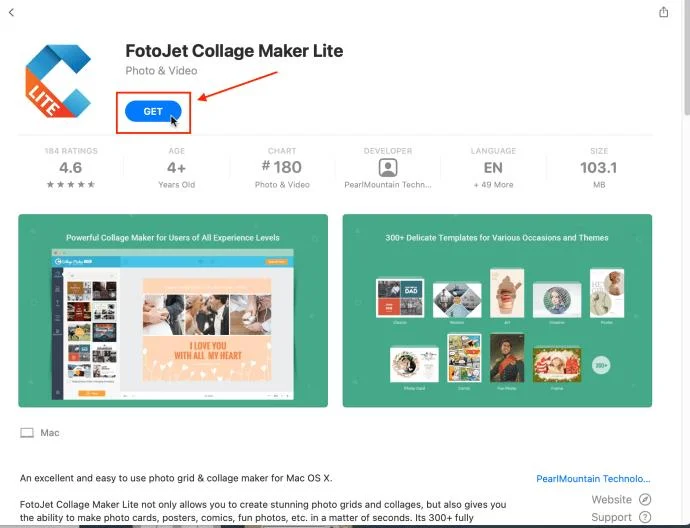This screenshot has width=690, height=528.
Task: Click the #180 Photo & Video chart rank
Action: tap(282, 168)
